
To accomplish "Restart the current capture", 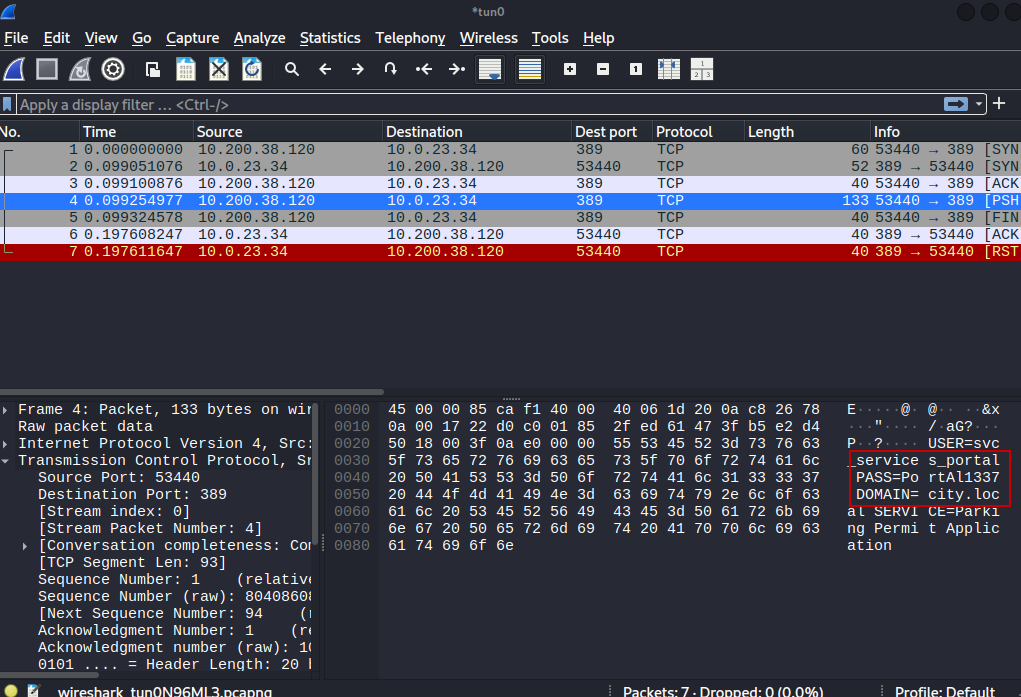I will point(80,69).
